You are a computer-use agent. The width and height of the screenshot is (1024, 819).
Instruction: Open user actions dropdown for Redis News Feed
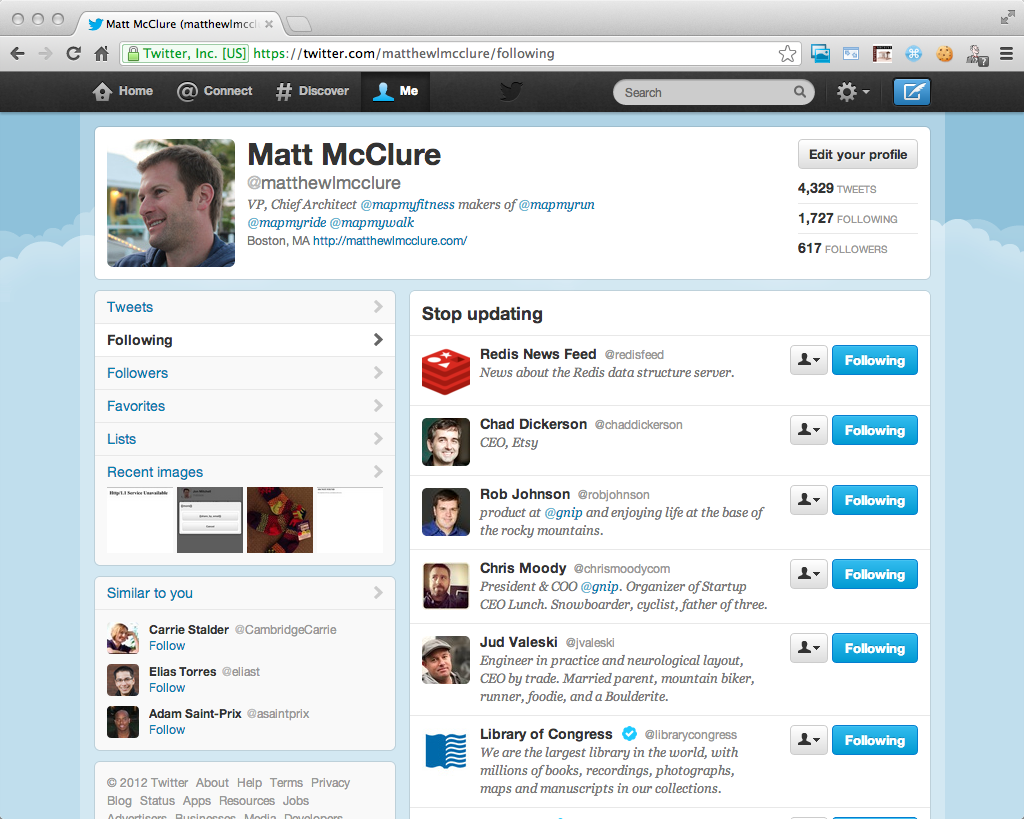click(808, 361)
